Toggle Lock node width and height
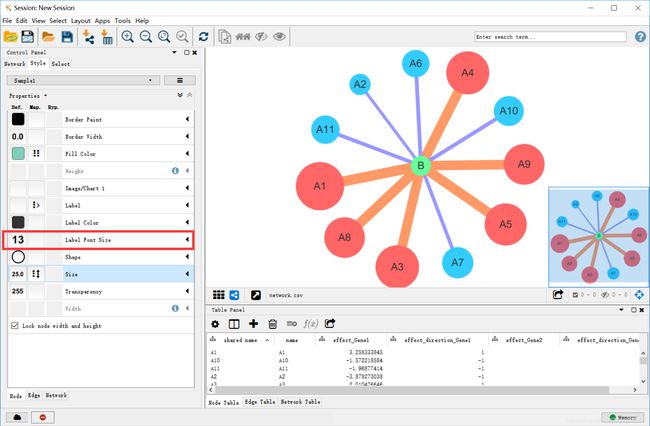This screenshot has width=650, height=426. [x=15, y=326]
